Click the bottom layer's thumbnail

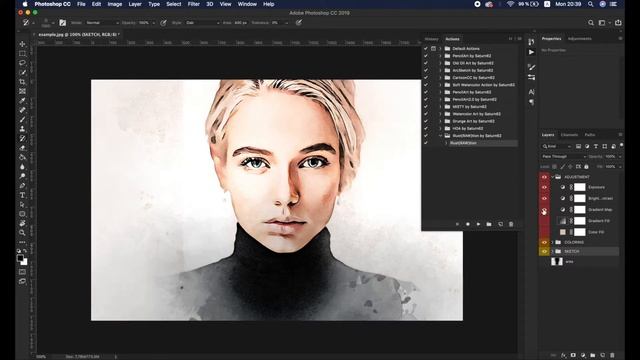(557, 262)
